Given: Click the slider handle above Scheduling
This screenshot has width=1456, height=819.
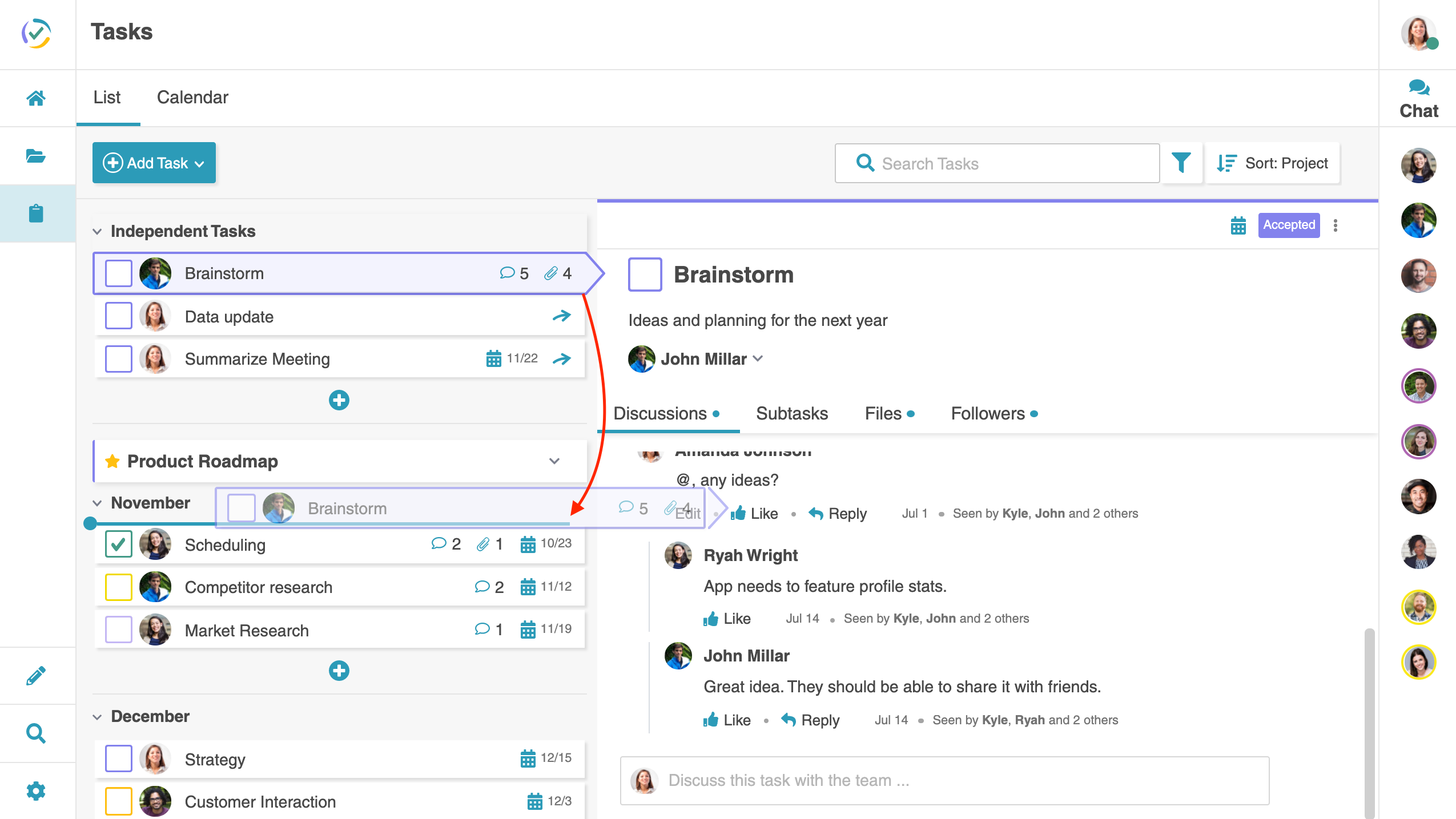Looking at the screenshot, I should (91, 522).
